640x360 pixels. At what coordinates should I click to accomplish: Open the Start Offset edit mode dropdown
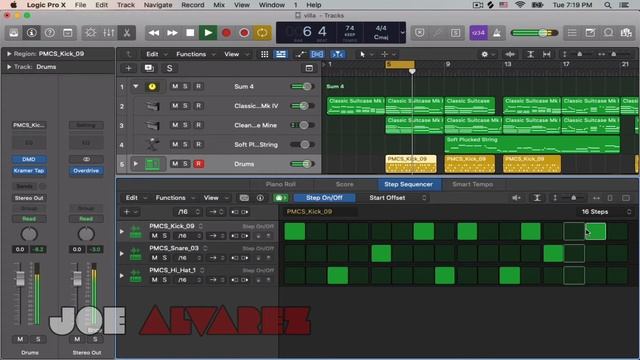pos(397,198)
